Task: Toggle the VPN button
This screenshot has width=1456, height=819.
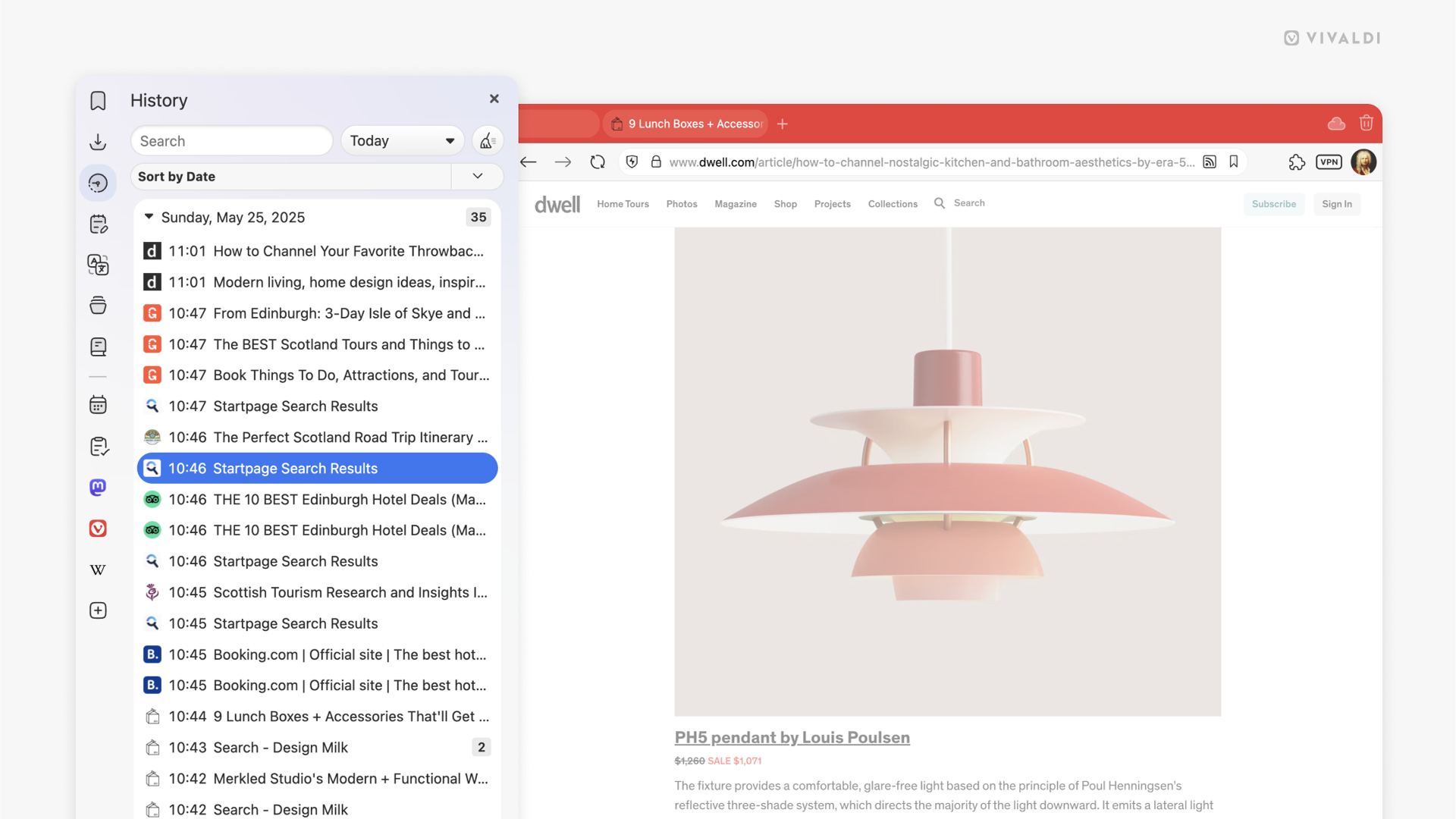Action: (1329, 162)
